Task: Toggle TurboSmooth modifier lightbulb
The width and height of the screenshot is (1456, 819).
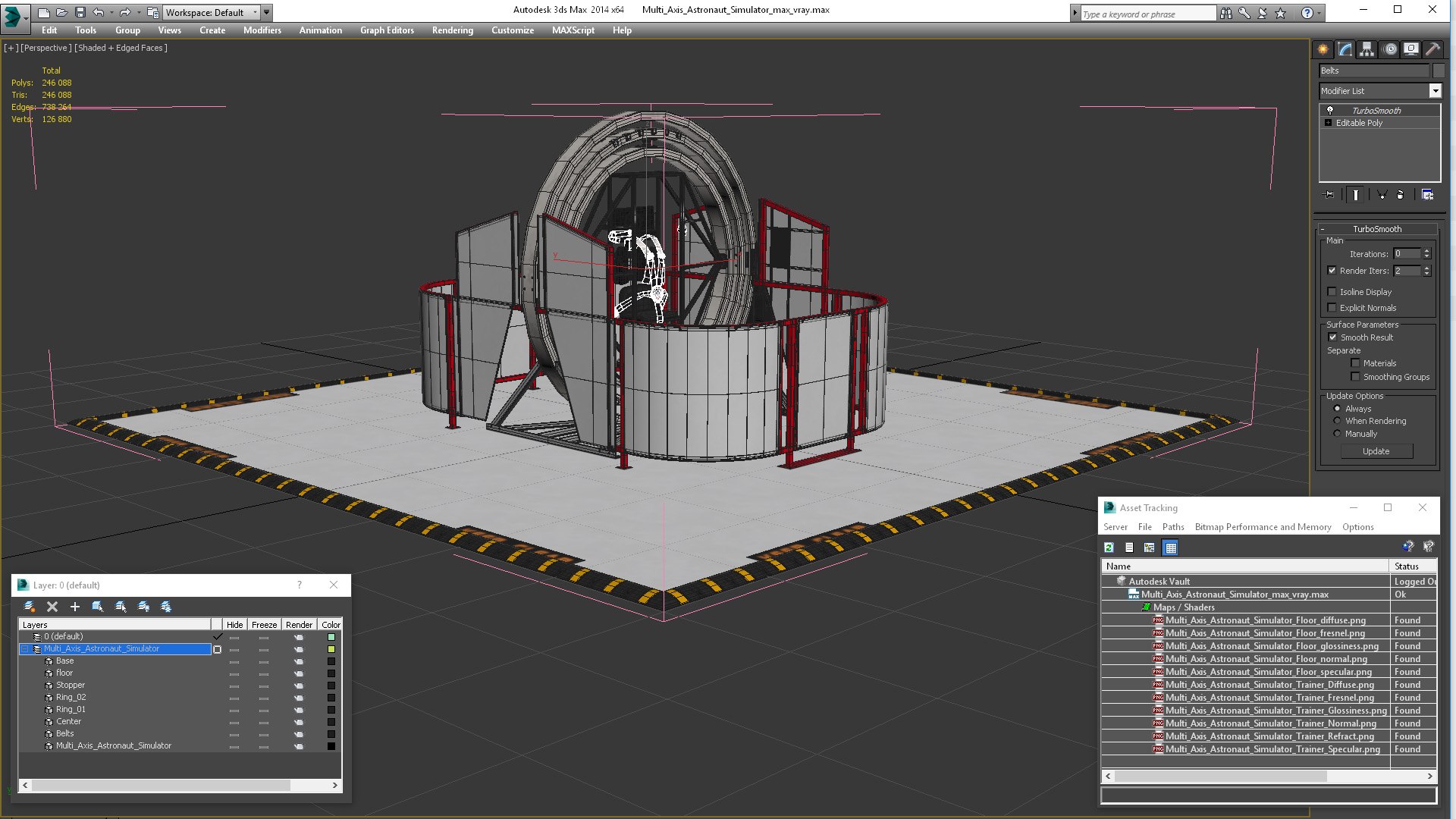Action: 1329,111
